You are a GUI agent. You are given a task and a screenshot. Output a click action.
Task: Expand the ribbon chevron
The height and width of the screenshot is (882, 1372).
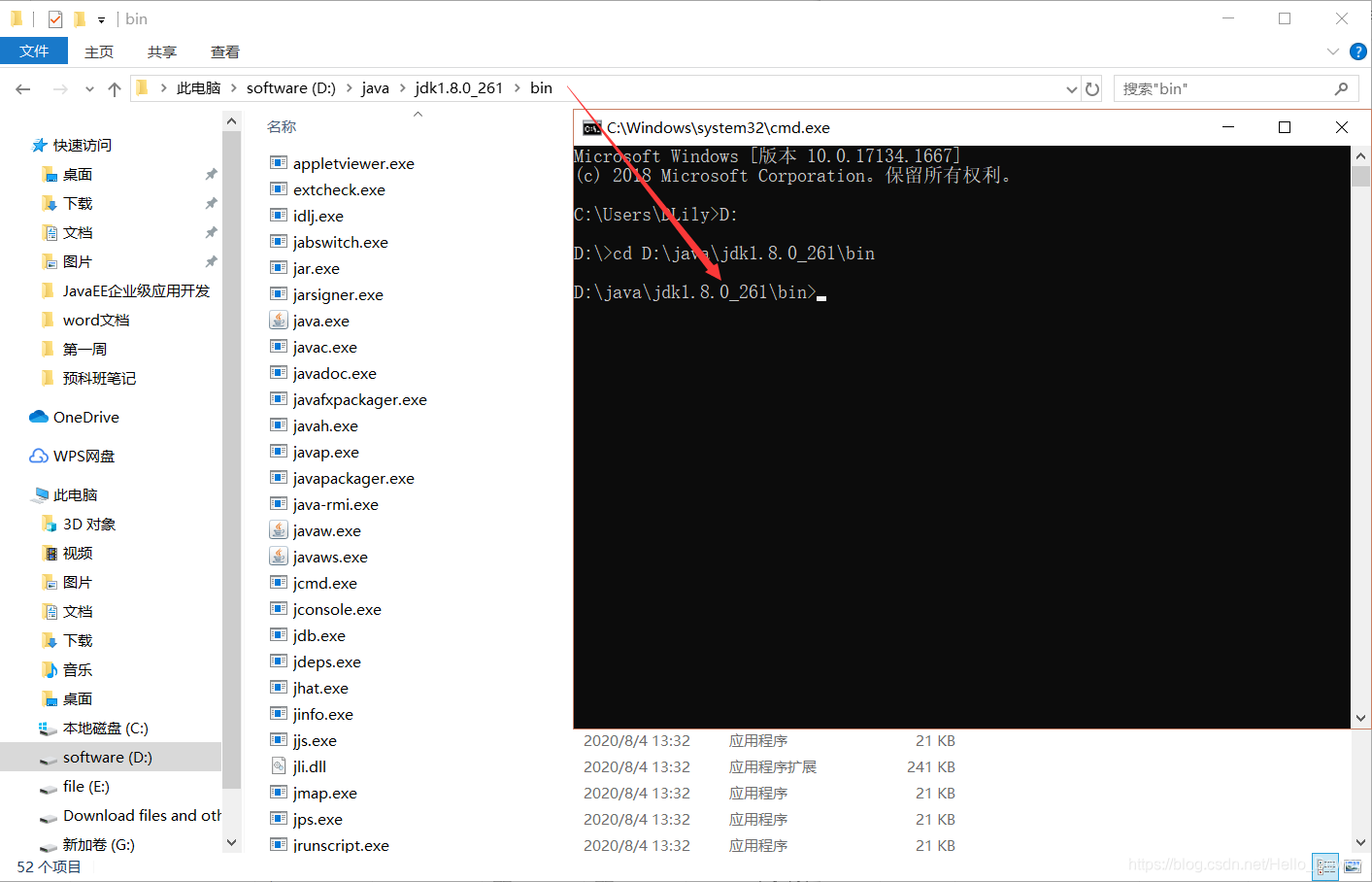[1332, 51]
